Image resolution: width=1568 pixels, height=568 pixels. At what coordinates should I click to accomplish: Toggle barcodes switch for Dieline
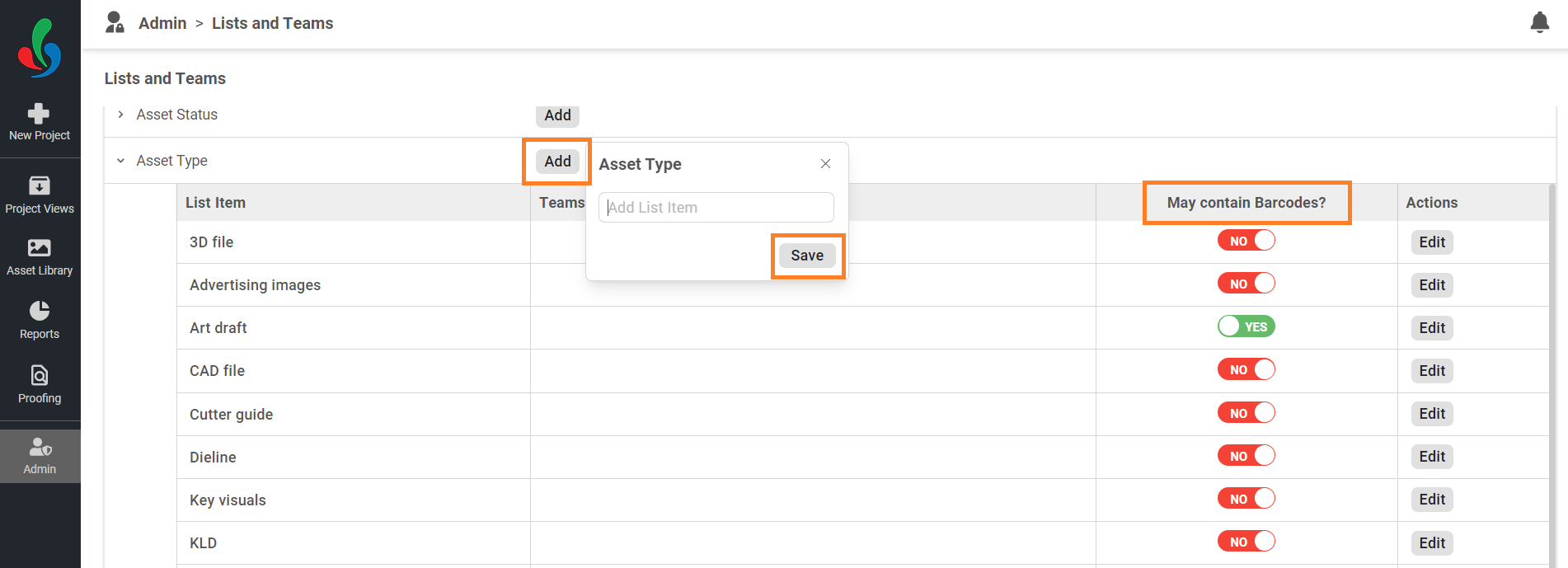(1246, 455)
